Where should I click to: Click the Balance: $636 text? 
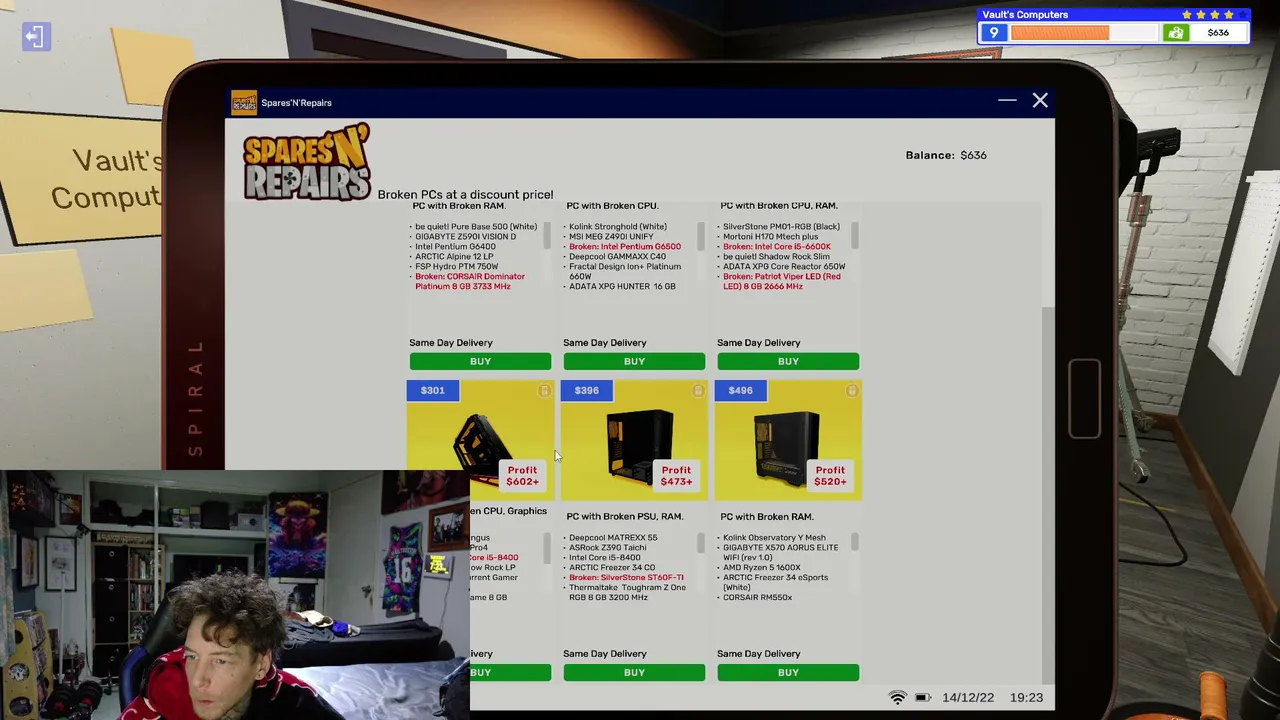[946, 155]
